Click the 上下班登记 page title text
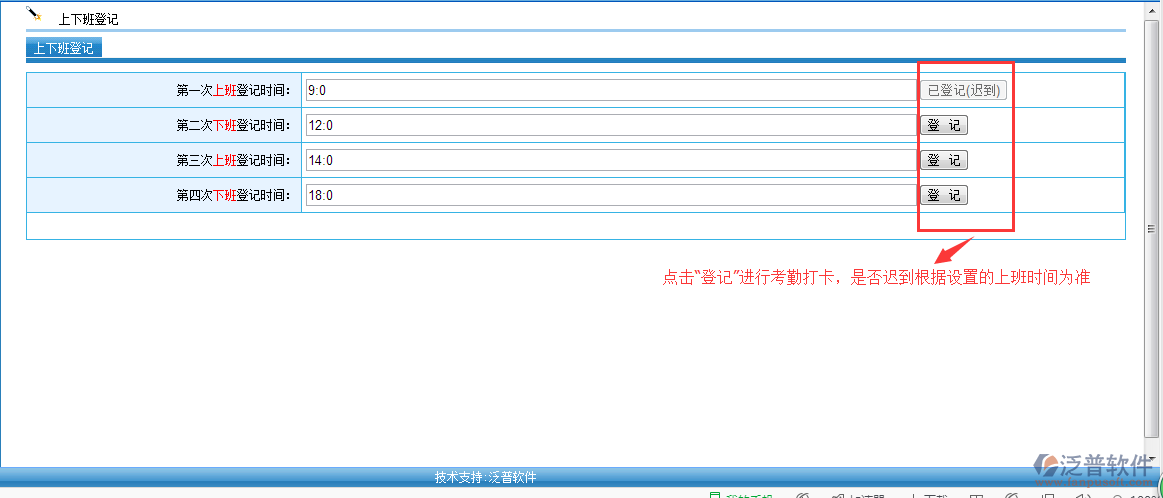 [88, 20]
